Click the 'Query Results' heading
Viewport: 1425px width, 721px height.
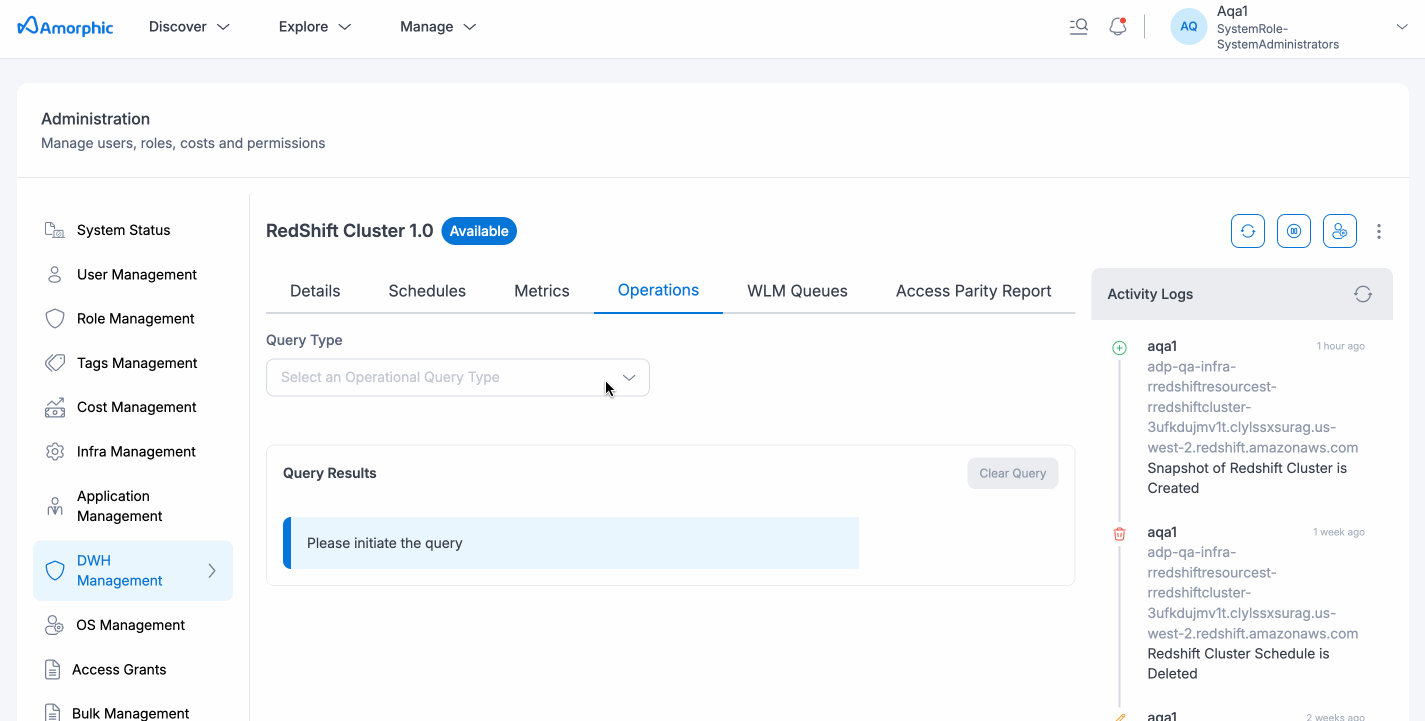[x=330, y=473]
